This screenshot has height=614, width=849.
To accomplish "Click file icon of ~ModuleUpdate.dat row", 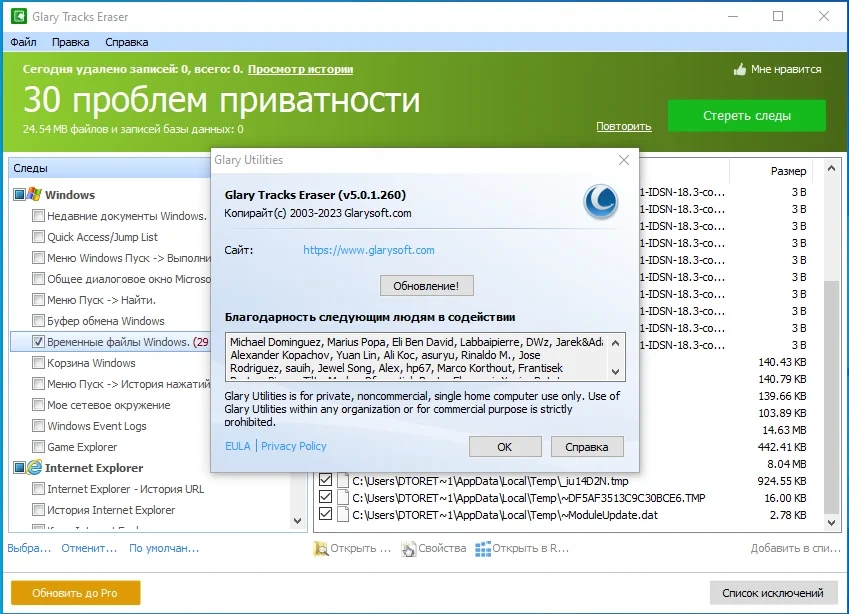I will tap(343, 514).
